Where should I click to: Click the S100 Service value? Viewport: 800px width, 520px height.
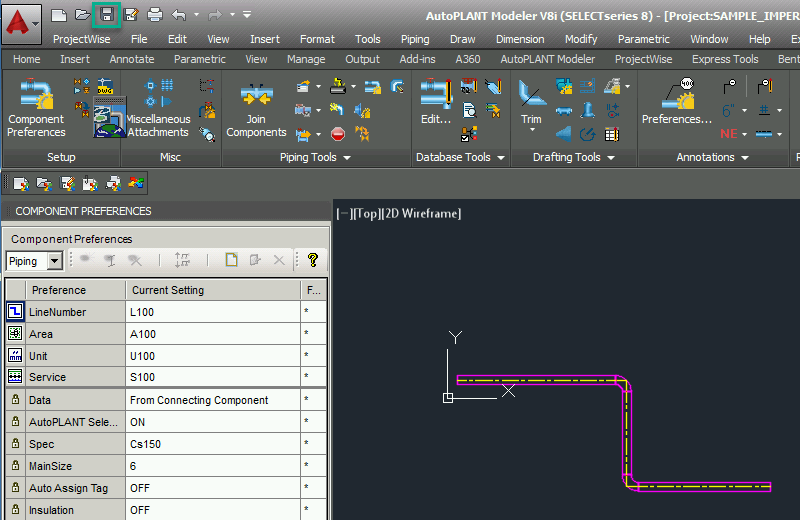[x=213, y=377]
